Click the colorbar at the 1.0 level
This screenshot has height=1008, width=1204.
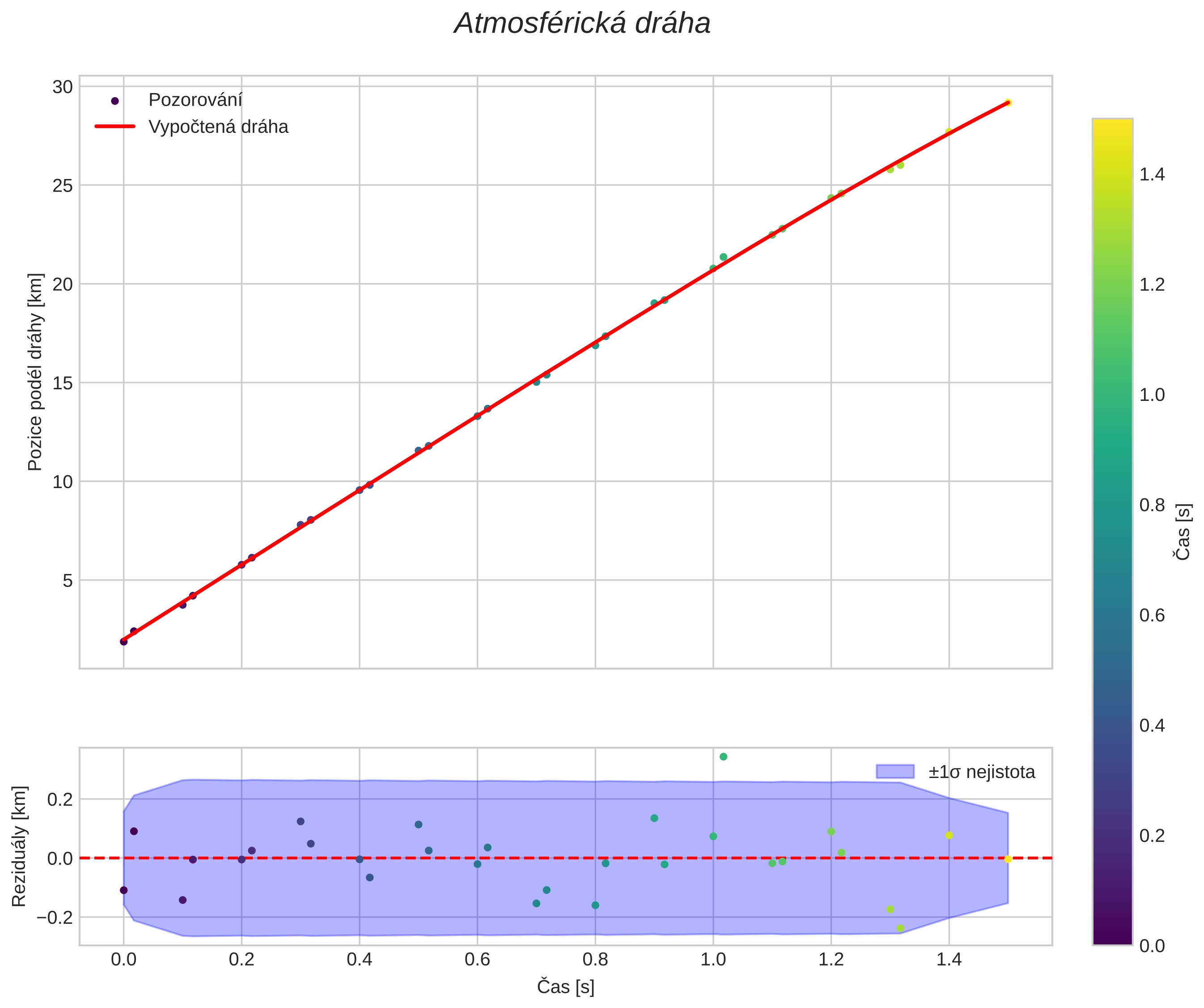1112,395
